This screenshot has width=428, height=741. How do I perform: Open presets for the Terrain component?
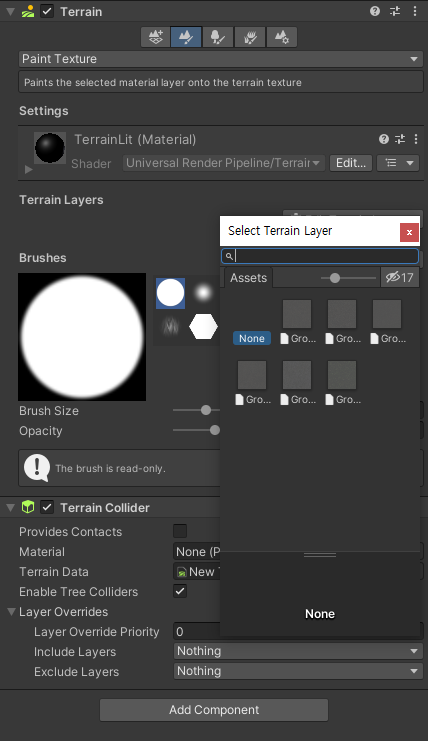pos(395,11)
